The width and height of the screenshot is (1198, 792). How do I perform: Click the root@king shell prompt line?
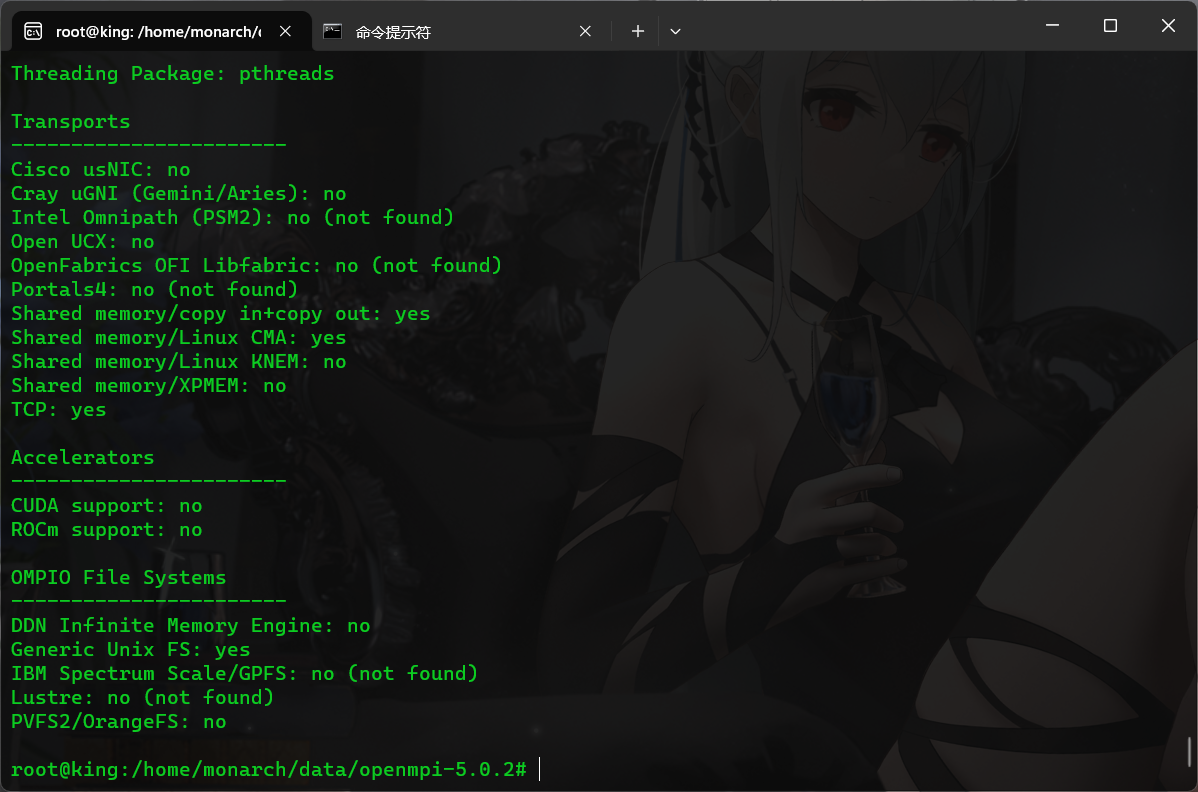point(269,770)
